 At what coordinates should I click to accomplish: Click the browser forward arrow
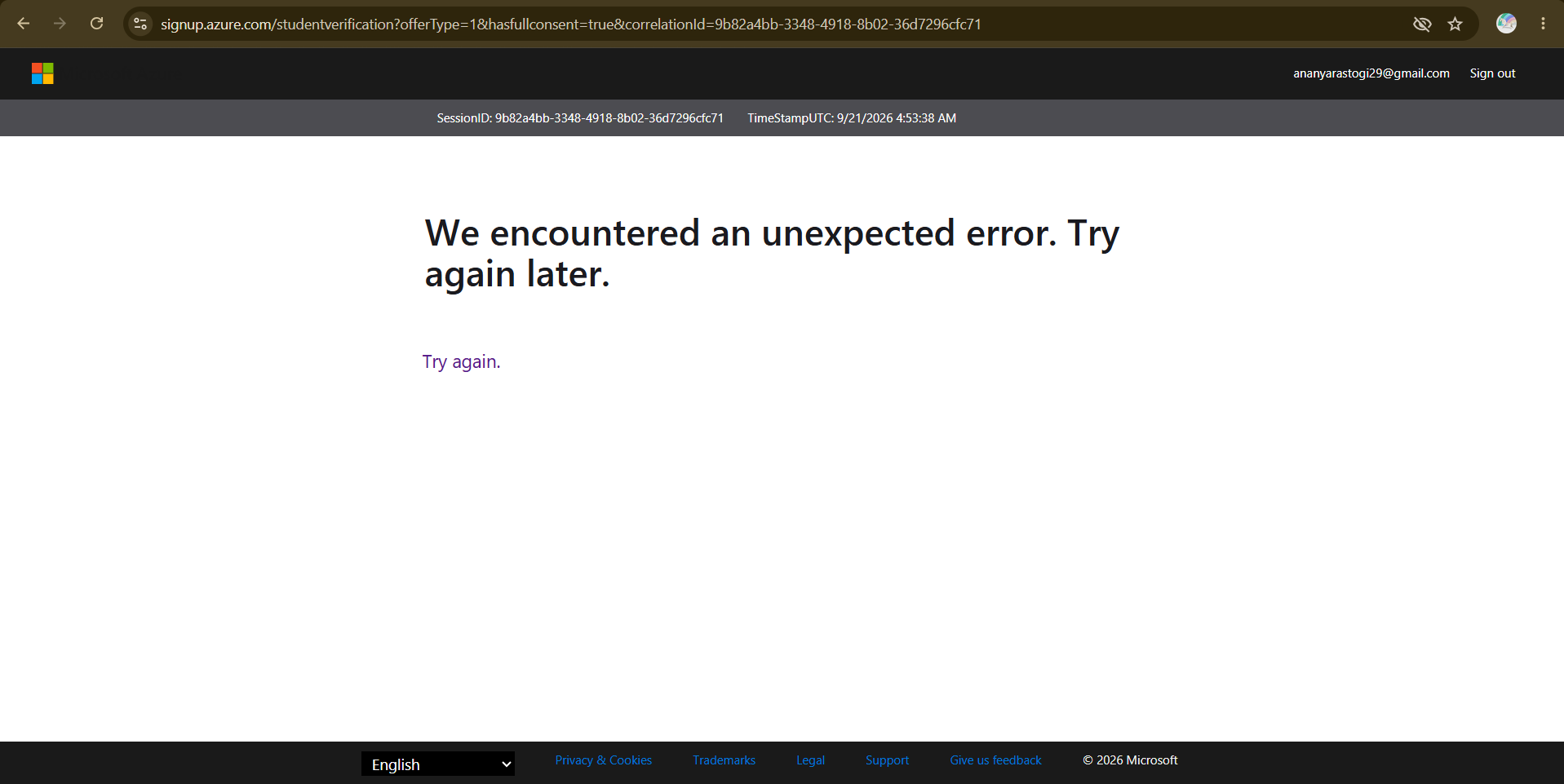(60, 24)
